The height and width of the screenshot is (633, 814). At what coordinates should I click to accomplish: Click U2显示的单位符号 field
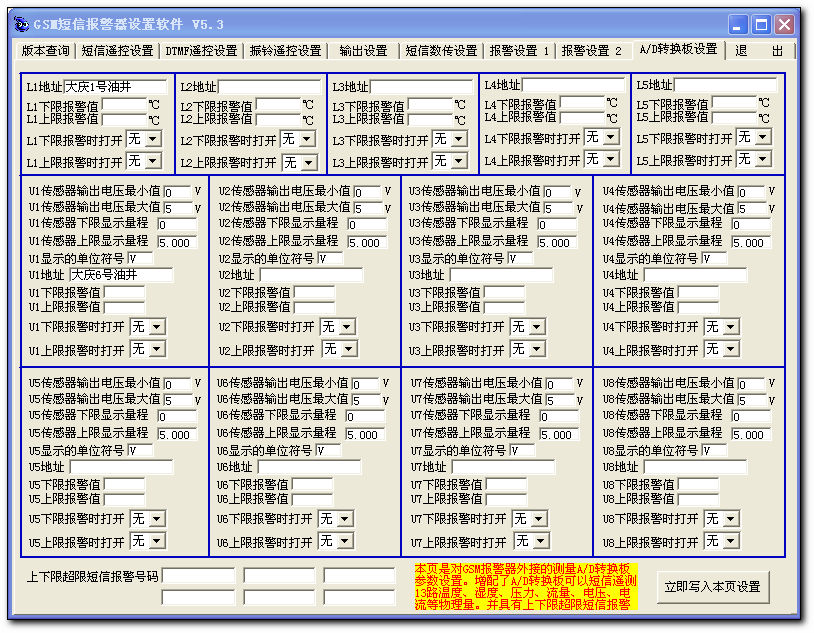[x=329, y=259]
